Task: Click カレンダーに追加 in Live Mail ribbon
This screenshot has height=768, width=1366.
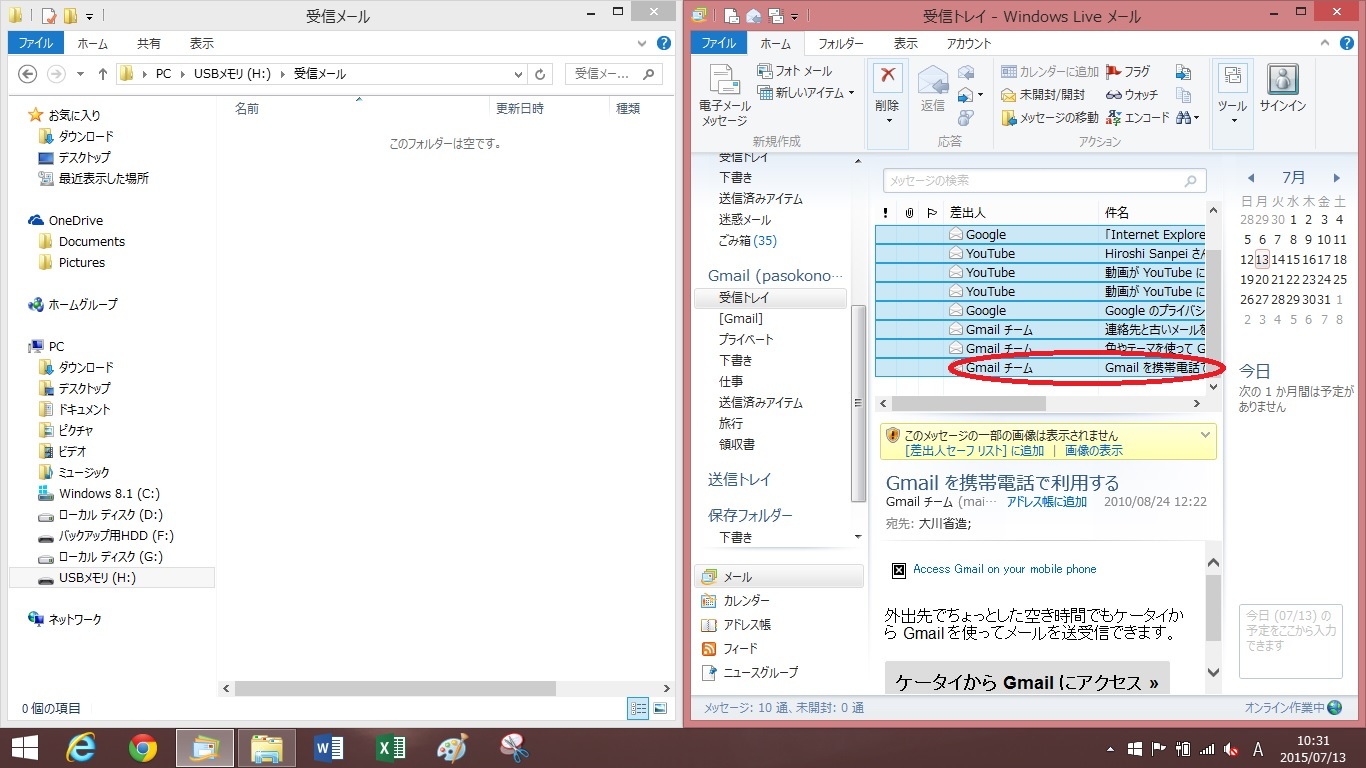Action: tap(1050, 72)
